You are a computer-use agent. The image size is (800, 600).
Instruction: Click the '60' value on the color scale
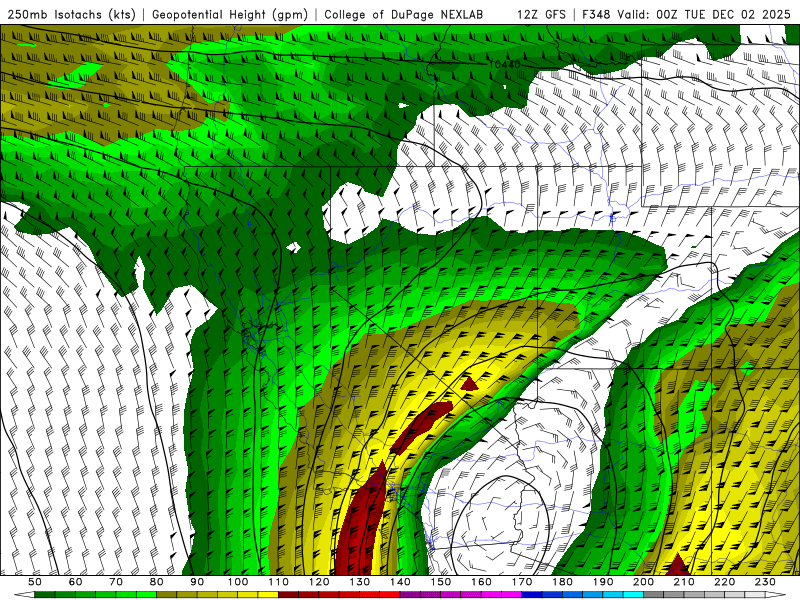[75, 582]
